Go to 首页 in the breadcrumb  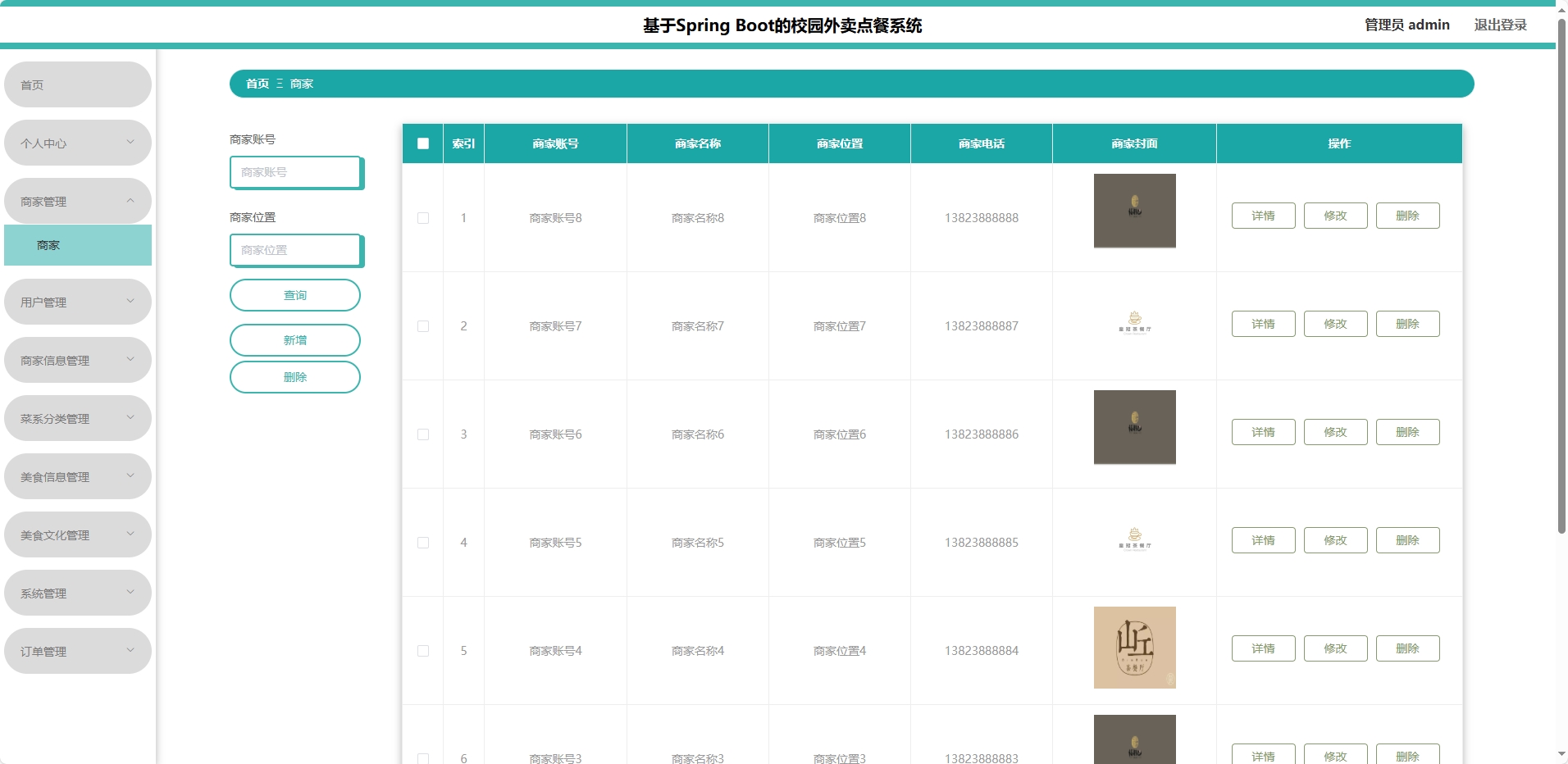[x=258, y=84]
